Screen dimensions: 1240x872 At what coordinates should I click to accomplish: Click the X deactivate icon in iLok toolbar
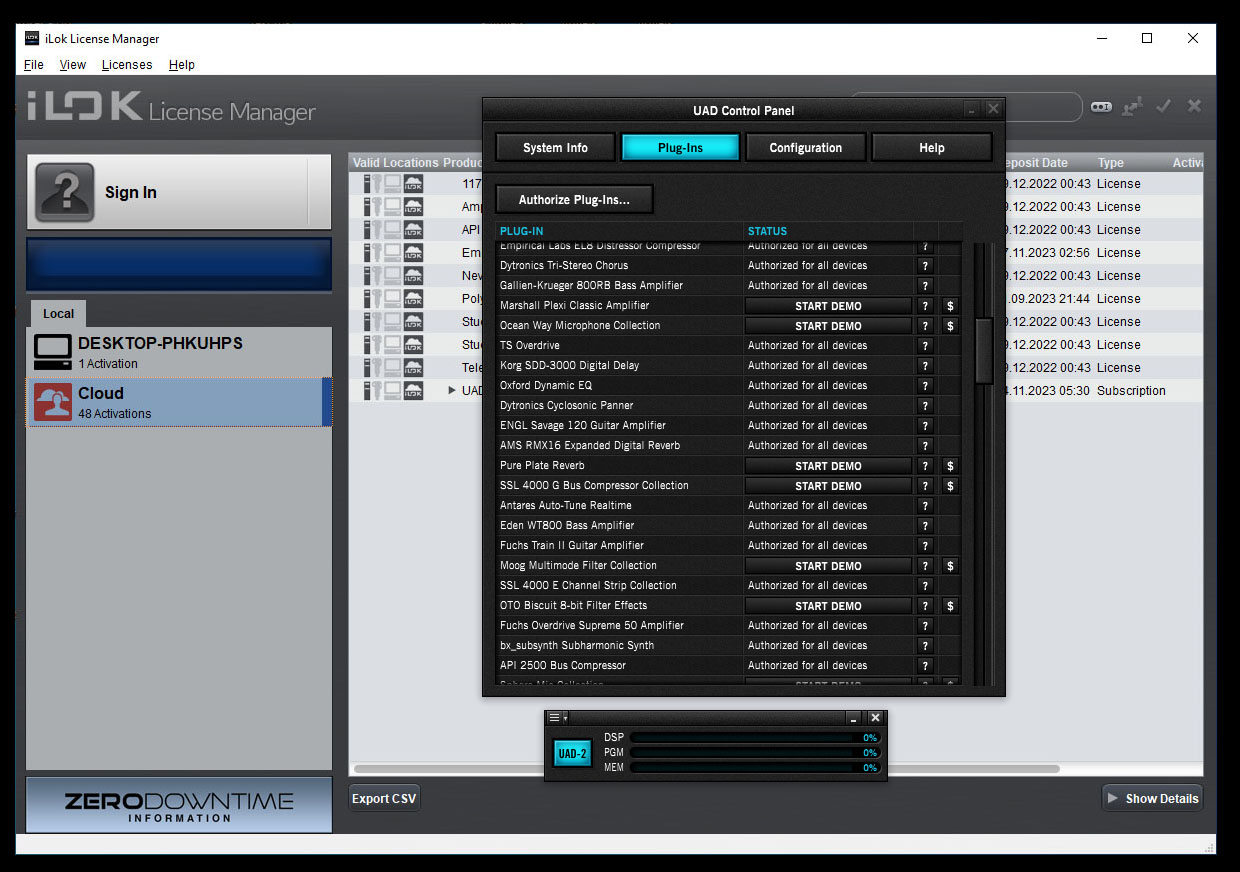pyautogui.click(x=1194, y=106)
